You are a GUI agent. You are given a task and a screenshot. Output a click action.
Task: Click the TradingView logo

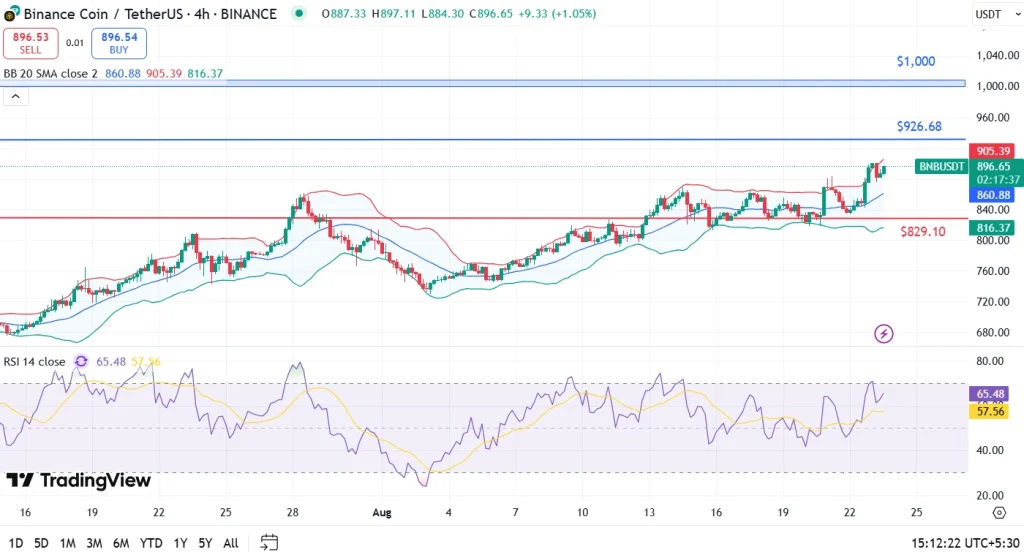click(x=78, y=481)
